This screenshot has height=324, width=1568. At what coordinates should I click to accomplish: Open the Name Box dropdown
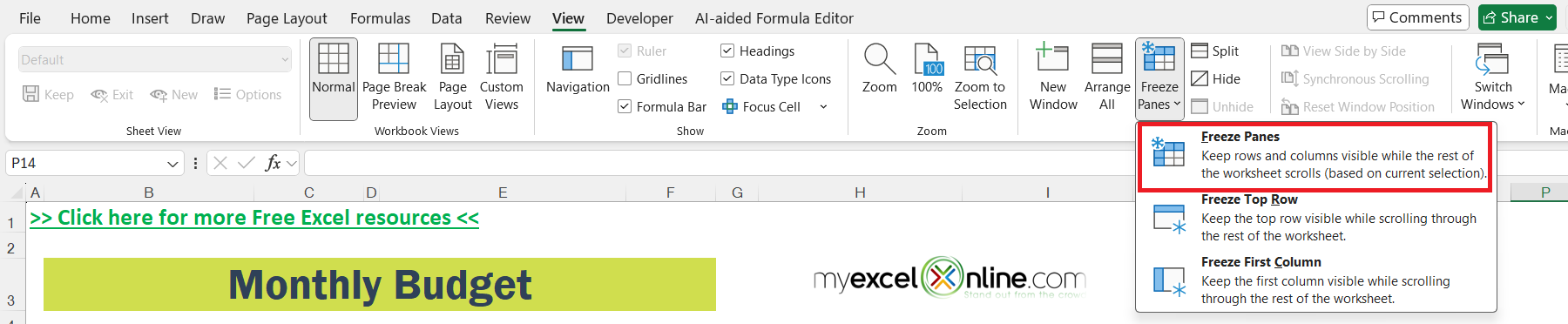(x=172, y=164)
